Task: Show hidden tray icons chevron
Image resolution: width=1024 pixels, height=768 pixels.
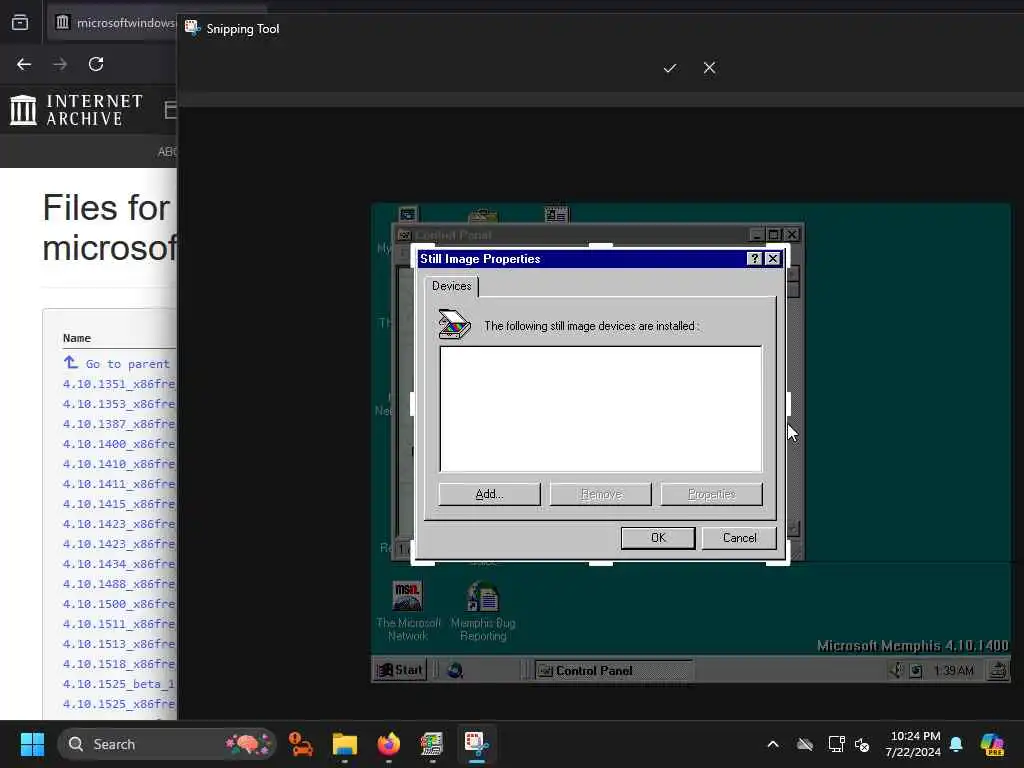Action: click(773, 744)
